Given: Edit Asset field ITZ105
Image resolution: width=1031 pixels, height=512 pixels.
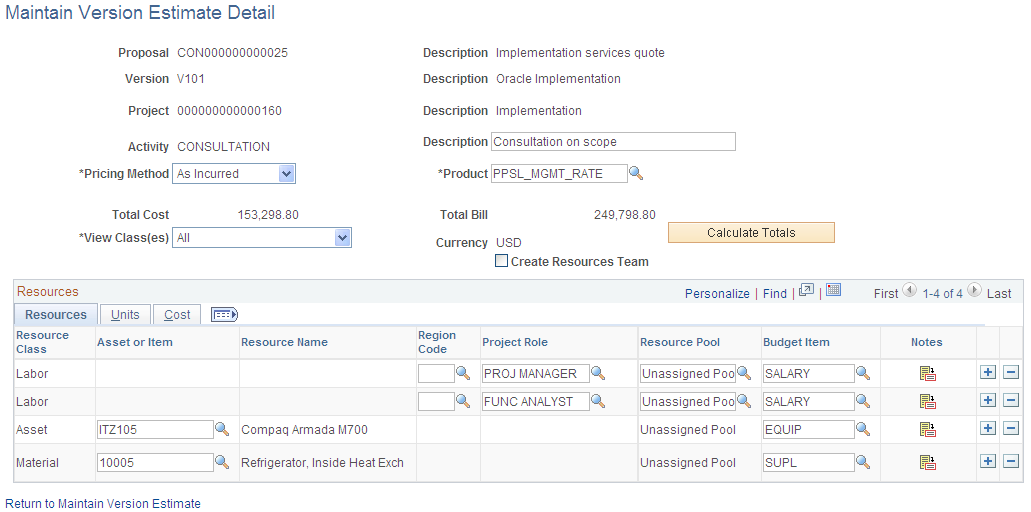Looking at the screenshot, I should point(155,429).
